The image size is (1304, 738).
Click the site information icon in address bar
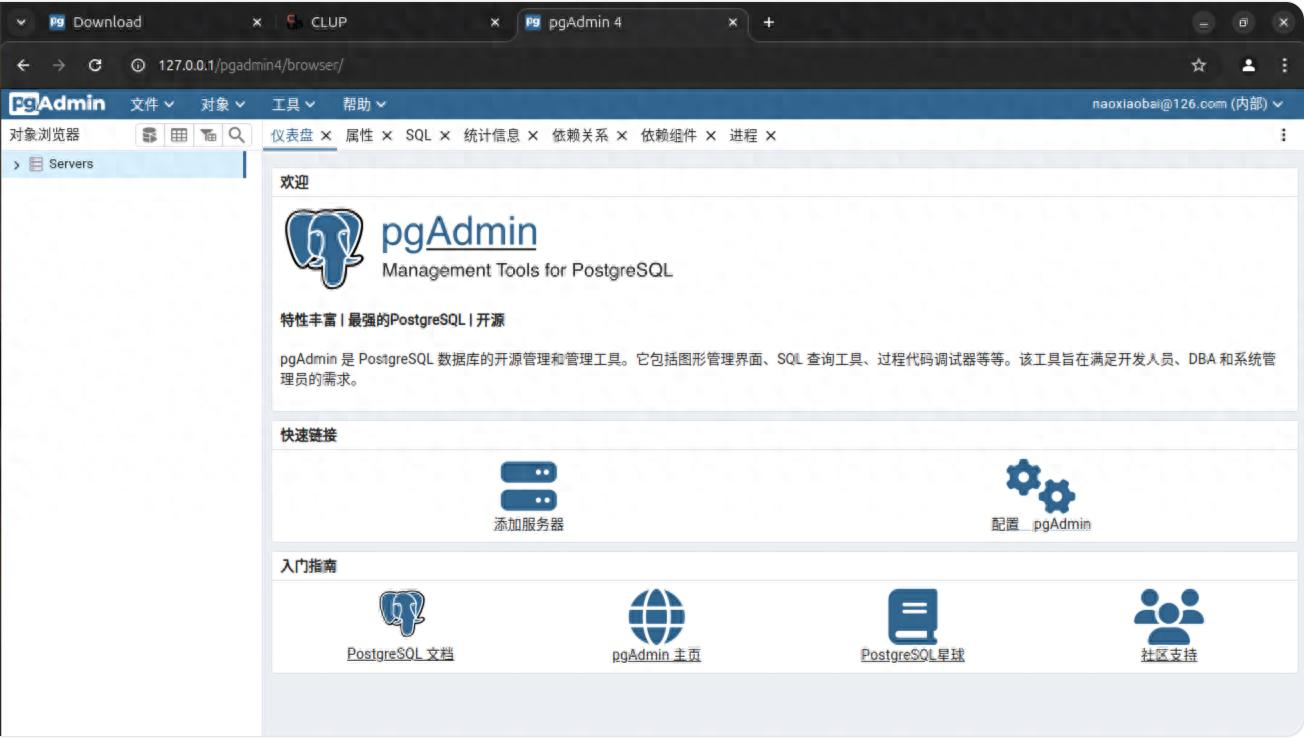point(139,65)
